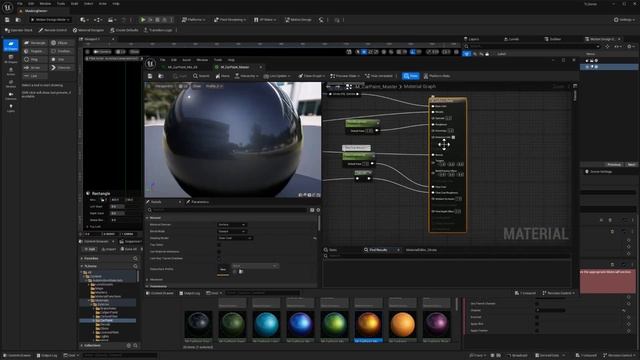
Task: Open the Parameters tab
Action: [199, 202]
